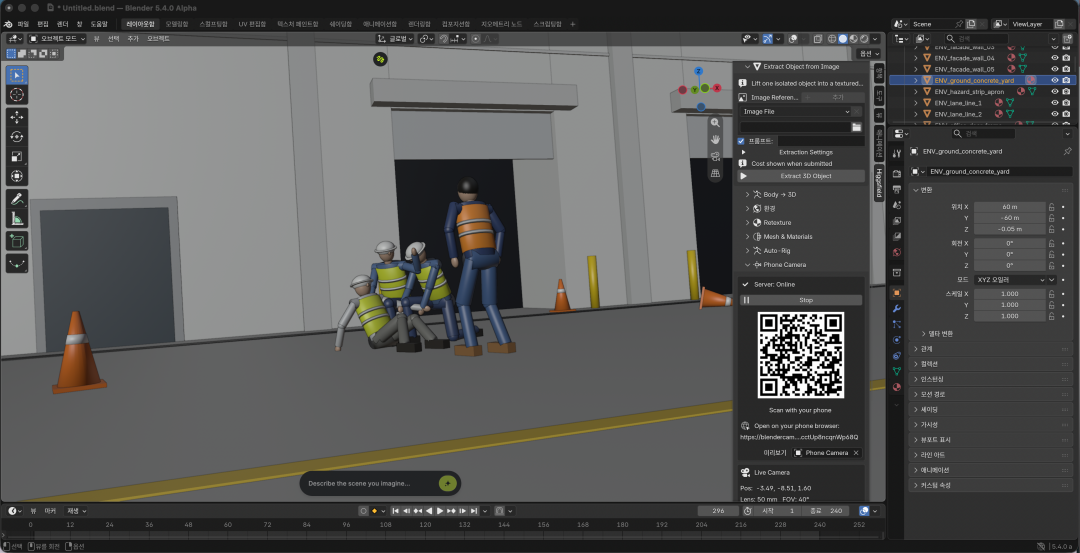
Task: Open the 렌더 menu
Action: [x=63, y=23]
